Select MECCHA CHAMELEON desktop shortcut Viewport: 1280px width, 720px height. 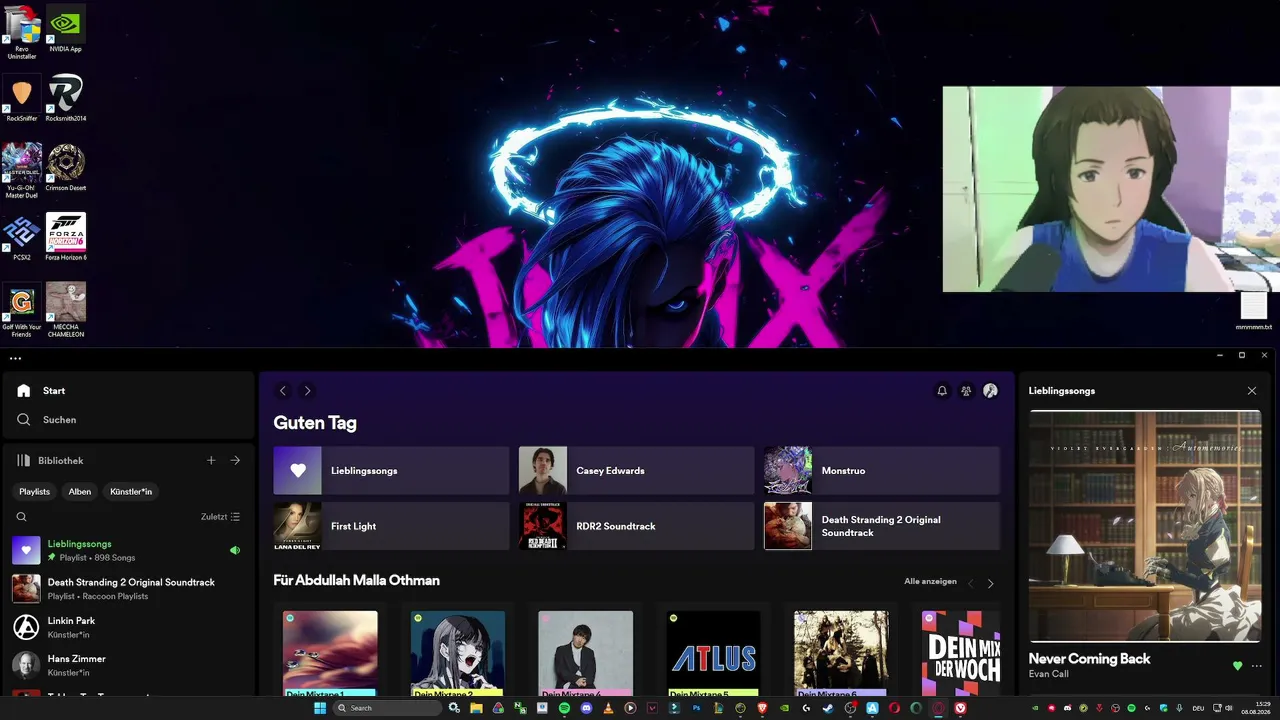pyautogui.click(x=66, y=310)
